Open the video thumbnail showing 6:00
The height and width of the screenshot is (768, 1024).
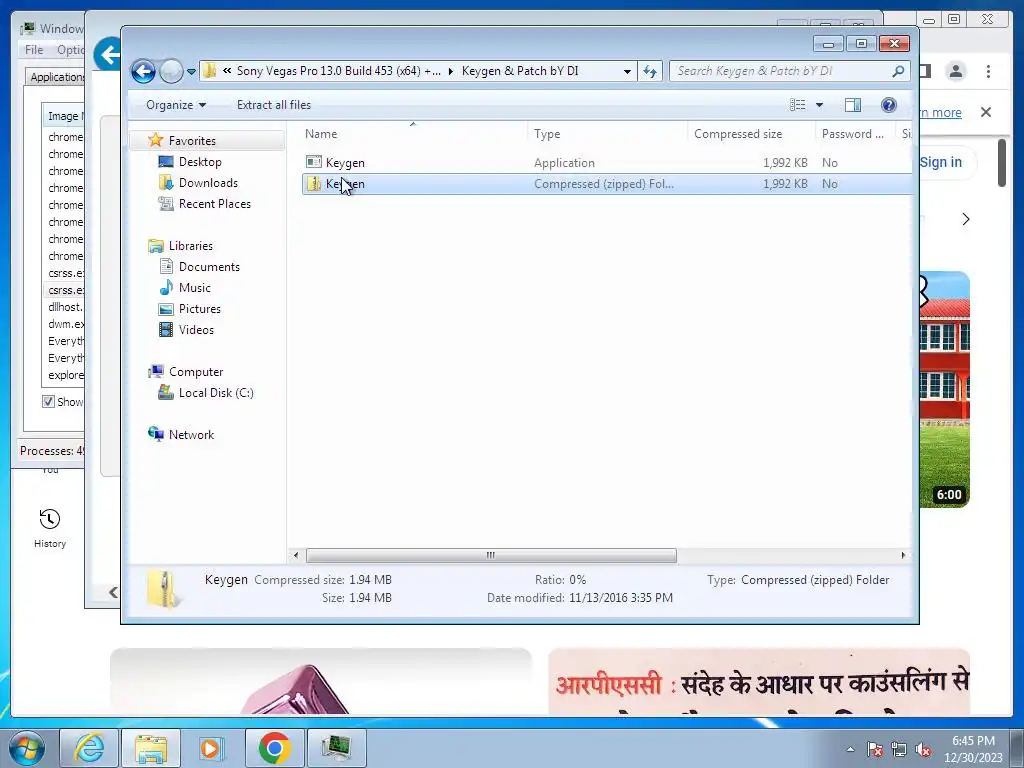tap(944, 389)
